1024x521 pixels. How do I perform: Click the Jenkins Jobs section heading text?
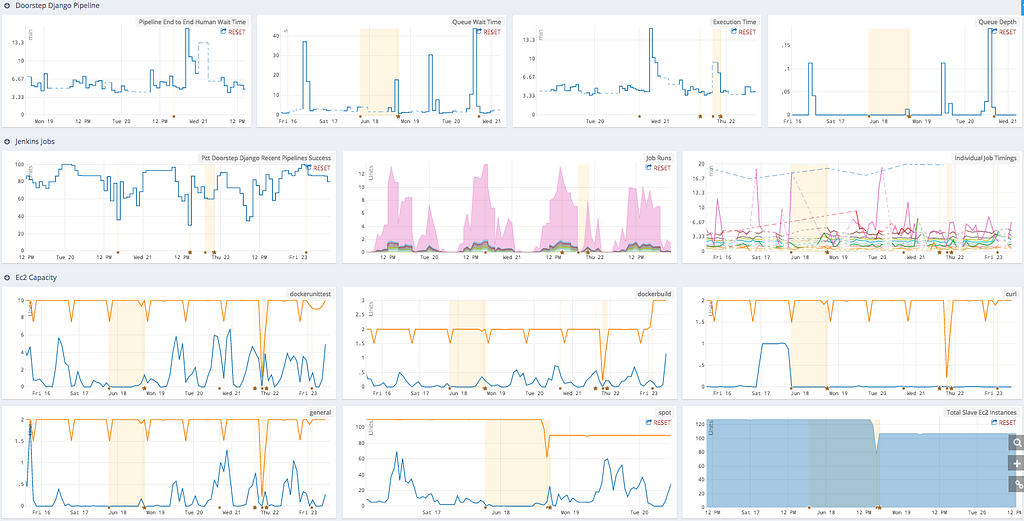point(33,142)
